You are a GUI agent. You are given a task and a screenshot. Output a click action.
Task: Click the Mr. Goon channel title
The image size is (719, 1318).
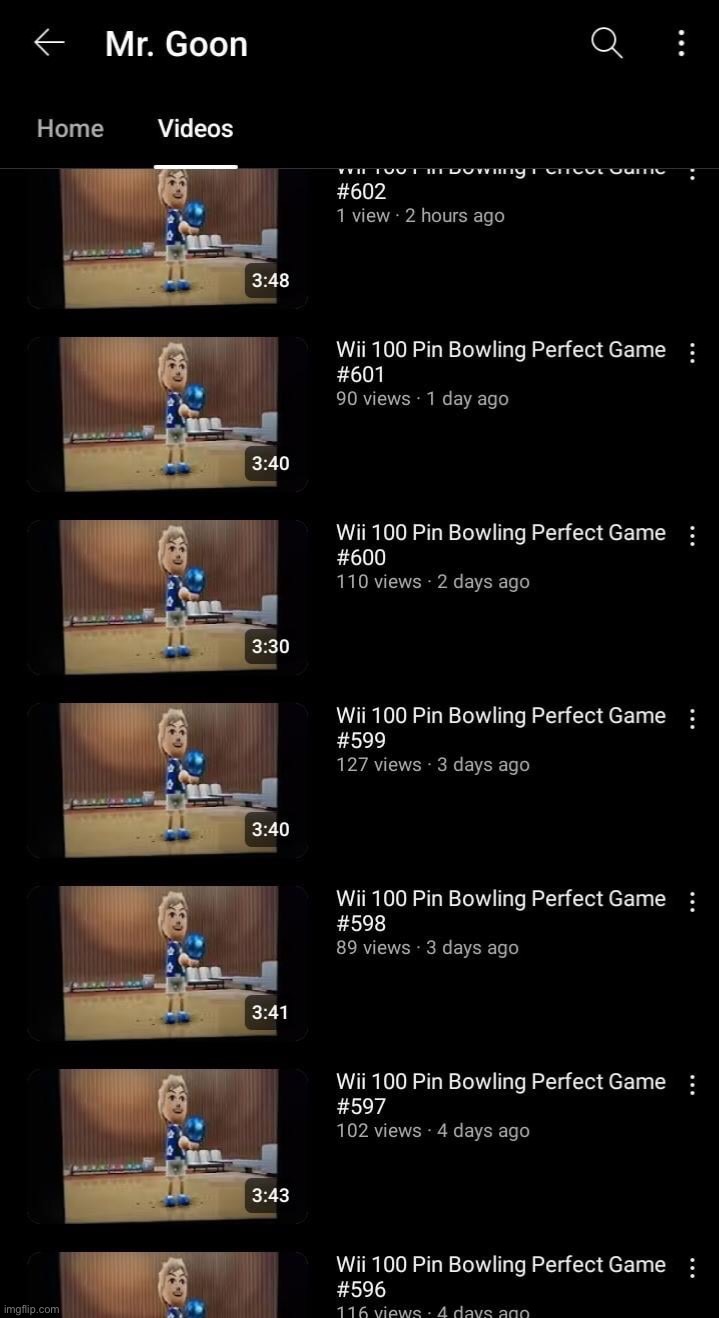click(x=176, y=44)
